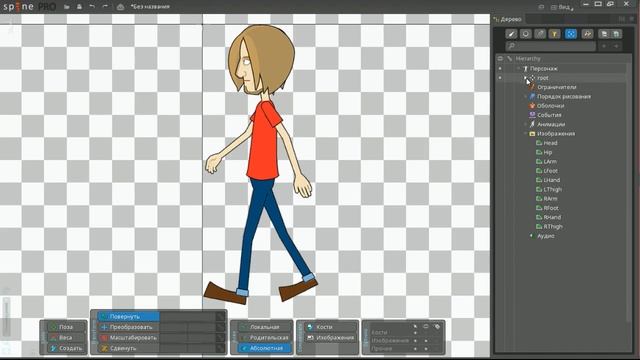This screenshot has height=360, width=640.
Task: Select the LArm image in the tree
Action: pyautogui.click(x=550, y=162)
